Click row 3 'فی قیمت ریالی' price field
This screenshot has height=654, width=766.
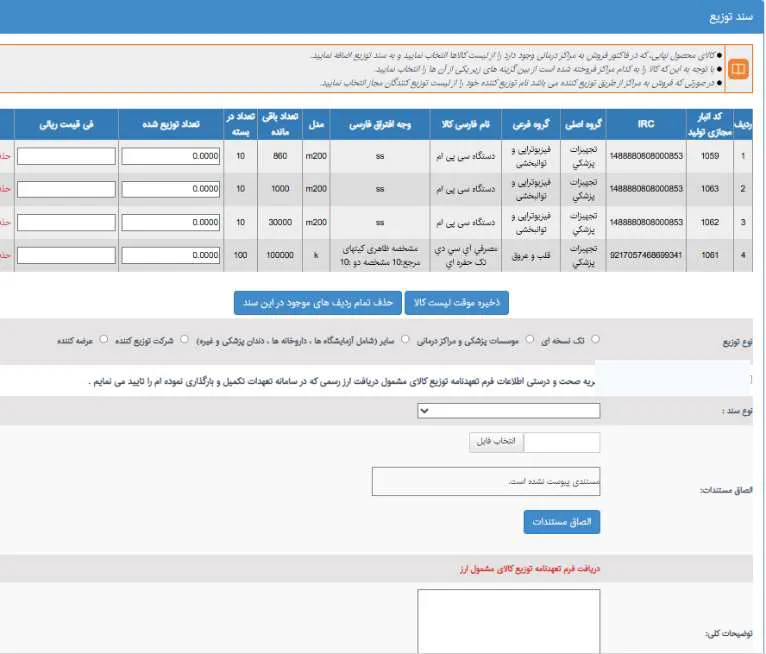click(66, 222)
